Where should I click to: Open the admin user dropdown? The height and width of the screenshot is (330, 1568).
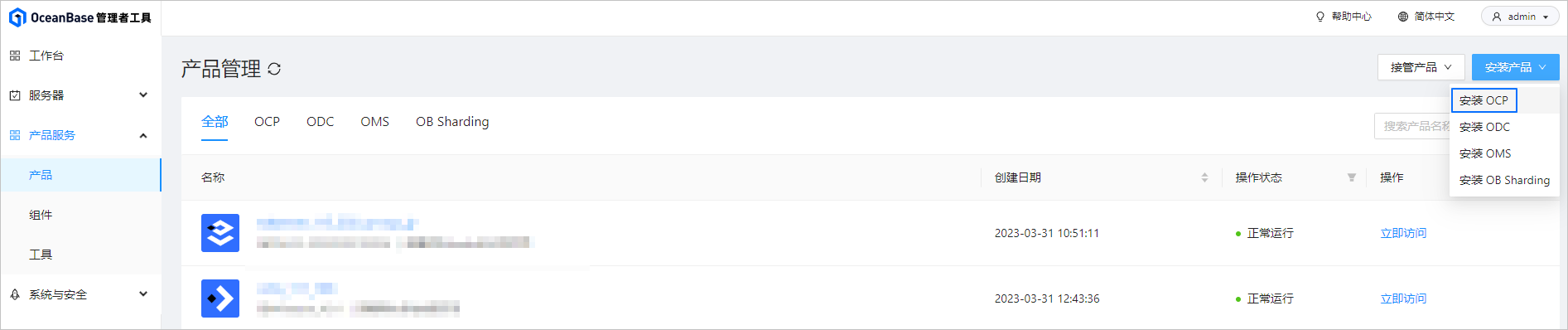(x=1520, y=17)
